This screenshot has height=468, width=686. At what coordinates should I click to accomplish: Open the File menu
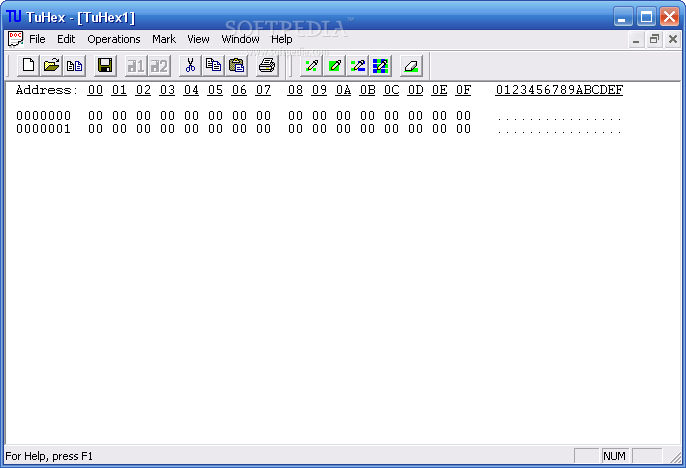tap(37, 39)
